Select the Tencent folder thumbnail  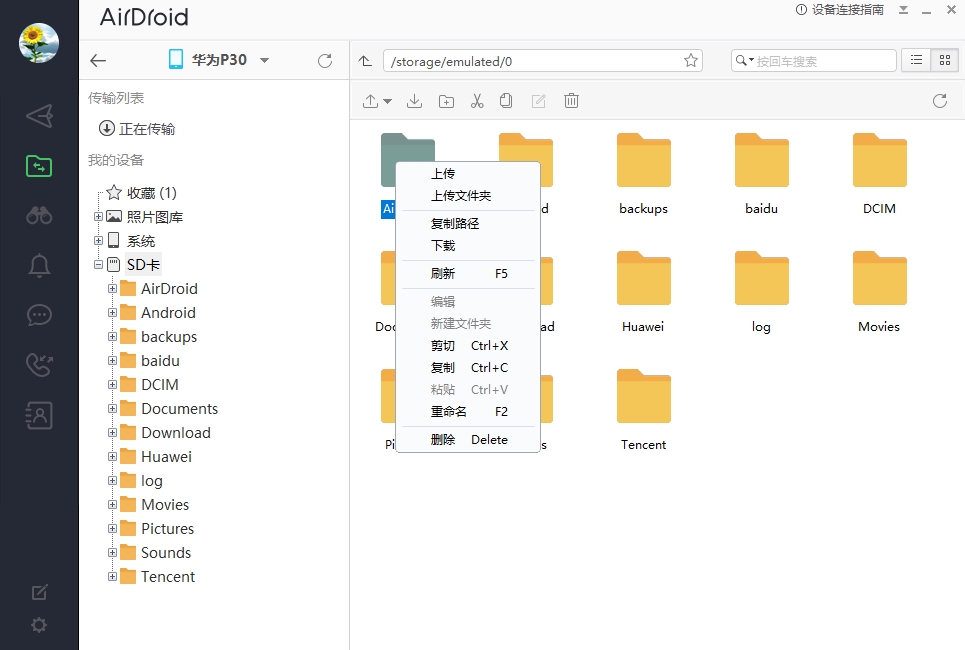644,396
